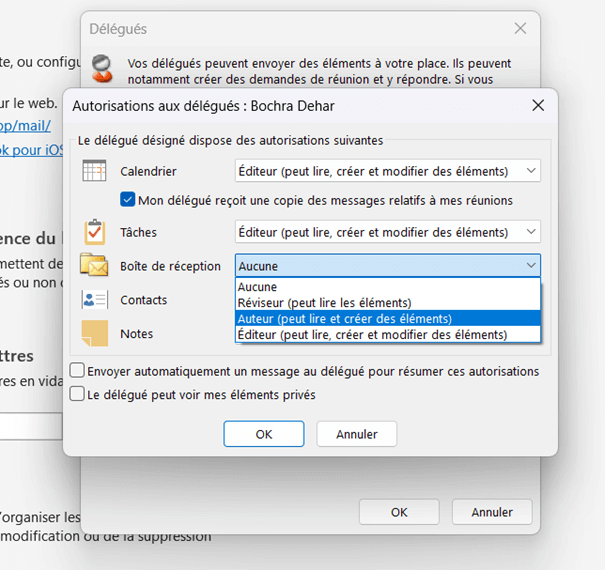This screenshot has width=605, height=570.
Task: Click OK in the Délégués window
Action: (x=399, y=512)
